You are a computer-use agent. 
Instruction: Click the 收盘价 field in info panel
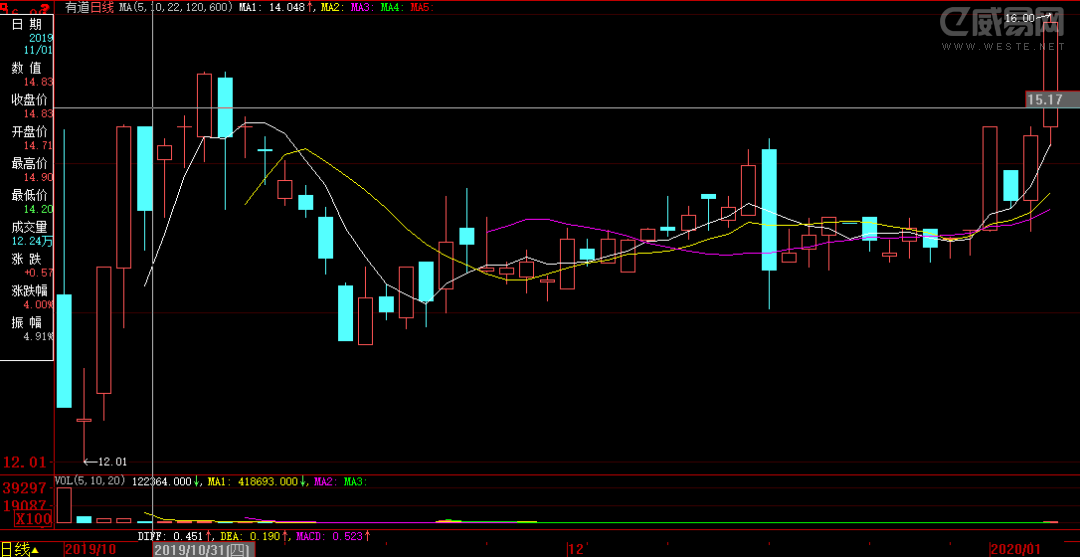click(29, 99)
